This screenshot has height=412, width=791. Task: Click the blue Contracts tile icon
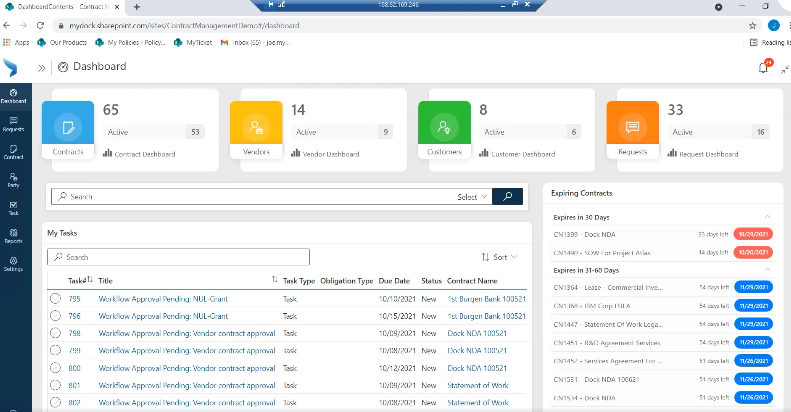(68, 127)
